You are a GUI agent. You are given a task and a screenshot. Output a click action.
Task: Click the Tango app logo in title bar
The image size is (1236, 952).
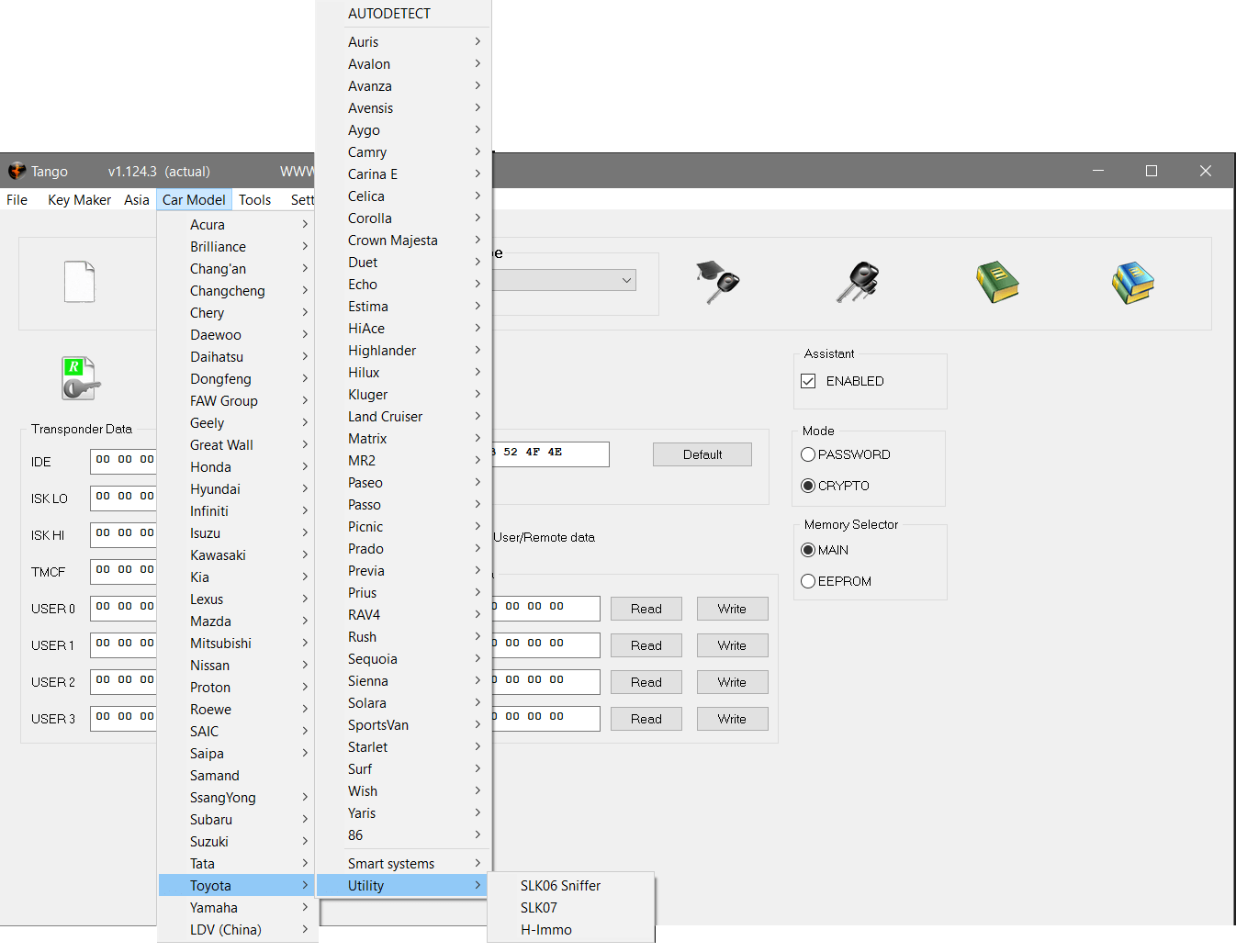click(17, 171)
